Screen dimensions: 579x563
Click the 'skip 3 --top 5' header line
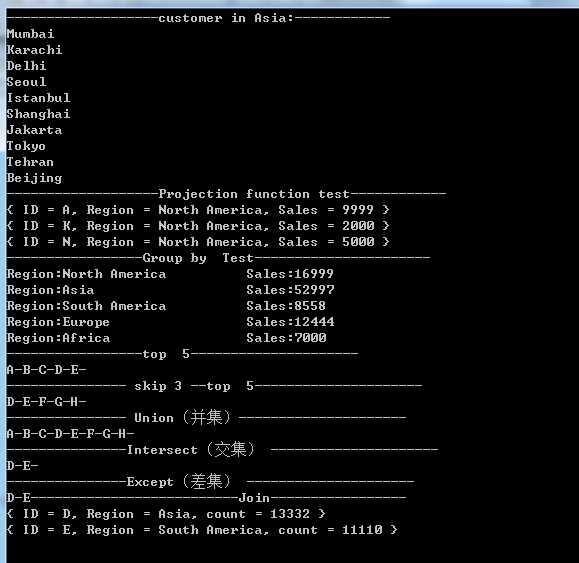click(x=214, y=386)
